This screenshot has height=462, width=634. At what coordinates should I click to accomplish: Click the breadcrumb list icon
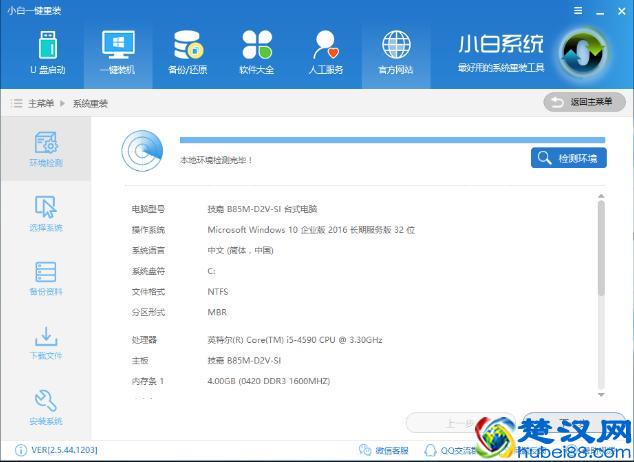17,103
